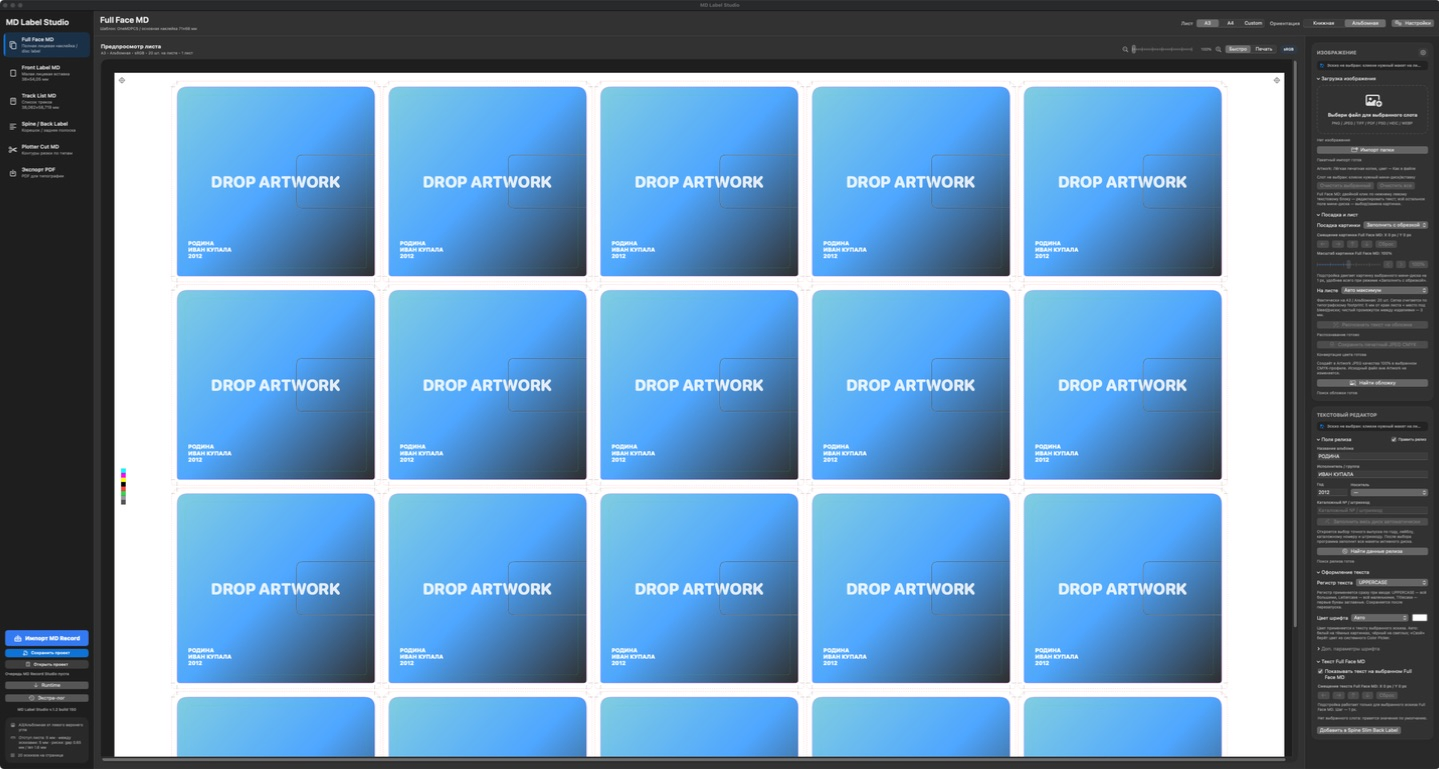Viewport: 1439px width, 769px height.
Task: Toggle the Править релиз checkbox
Action: coord(1394,439)
